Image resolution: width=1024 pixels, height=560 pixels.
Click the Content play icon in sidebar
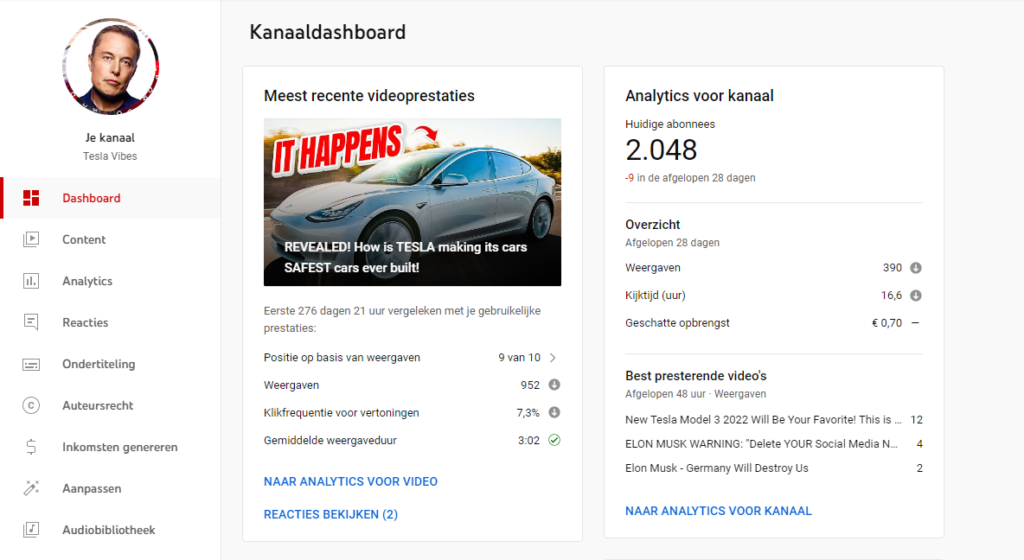31,240
